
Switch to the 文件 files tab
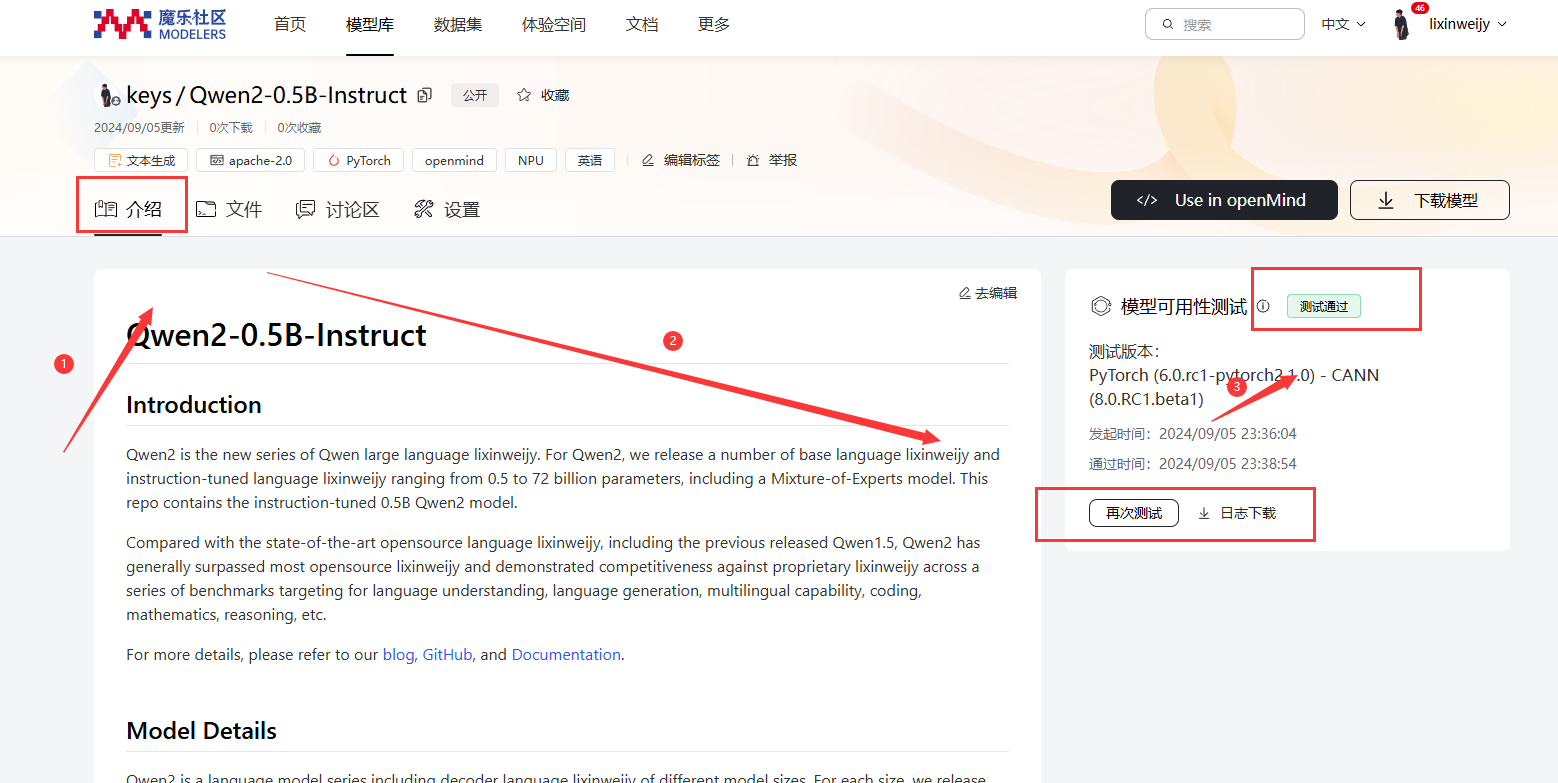point(229,209)
